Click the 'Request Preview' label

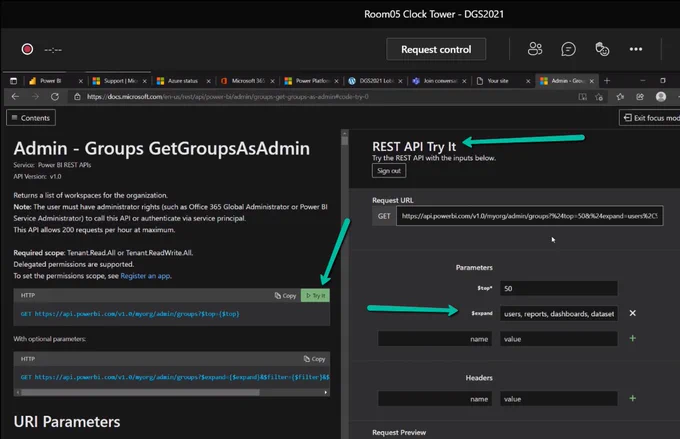[399, 432]
